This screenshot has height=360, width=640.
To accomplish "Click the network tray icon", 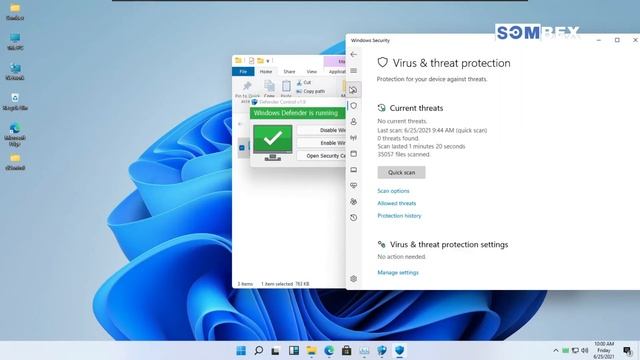I will point(575,350).
